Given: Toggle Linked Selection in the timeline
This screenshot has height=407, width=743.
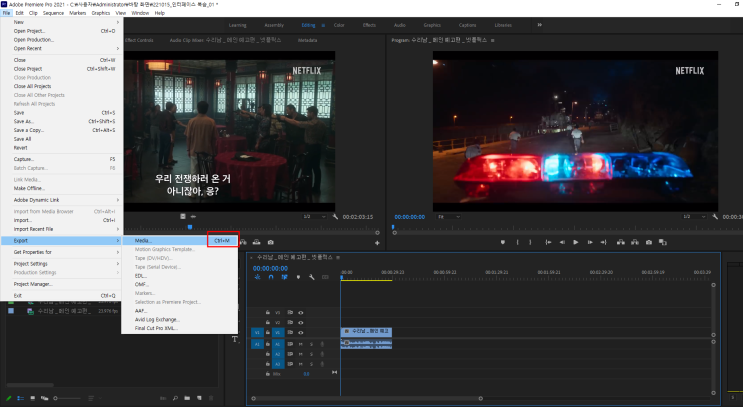Looking at the screenshot, I should (284, 277).
